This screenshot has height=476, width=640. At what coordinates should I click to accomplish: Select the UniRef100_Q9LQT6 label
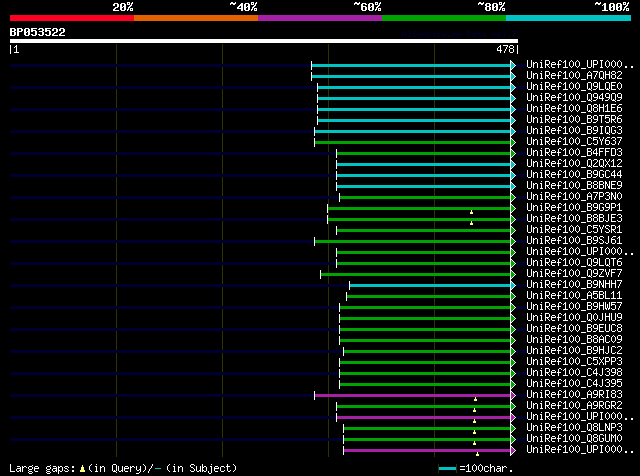click(574, 263)
